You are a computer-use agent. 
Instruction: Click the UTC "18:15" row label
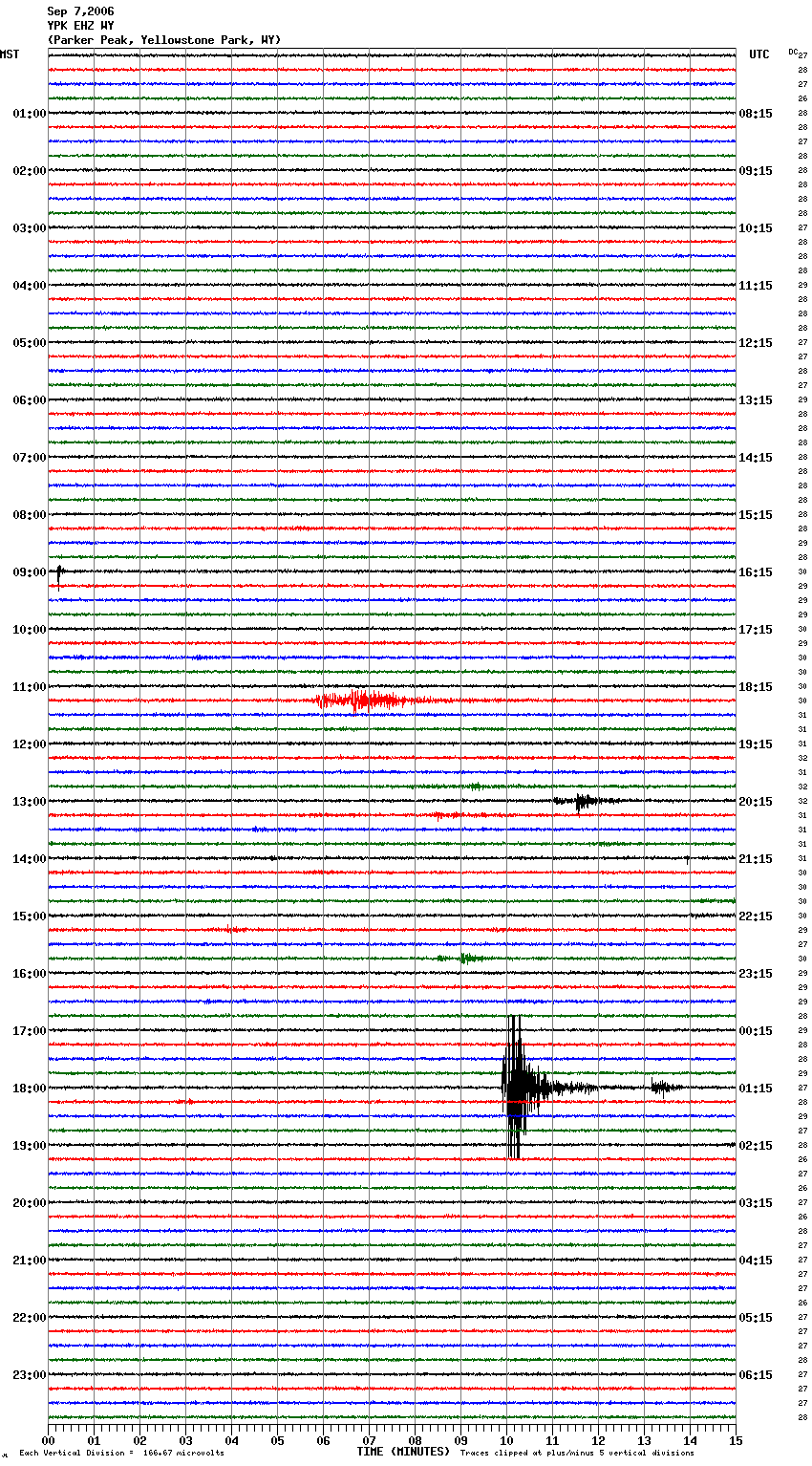click(756, 687)
